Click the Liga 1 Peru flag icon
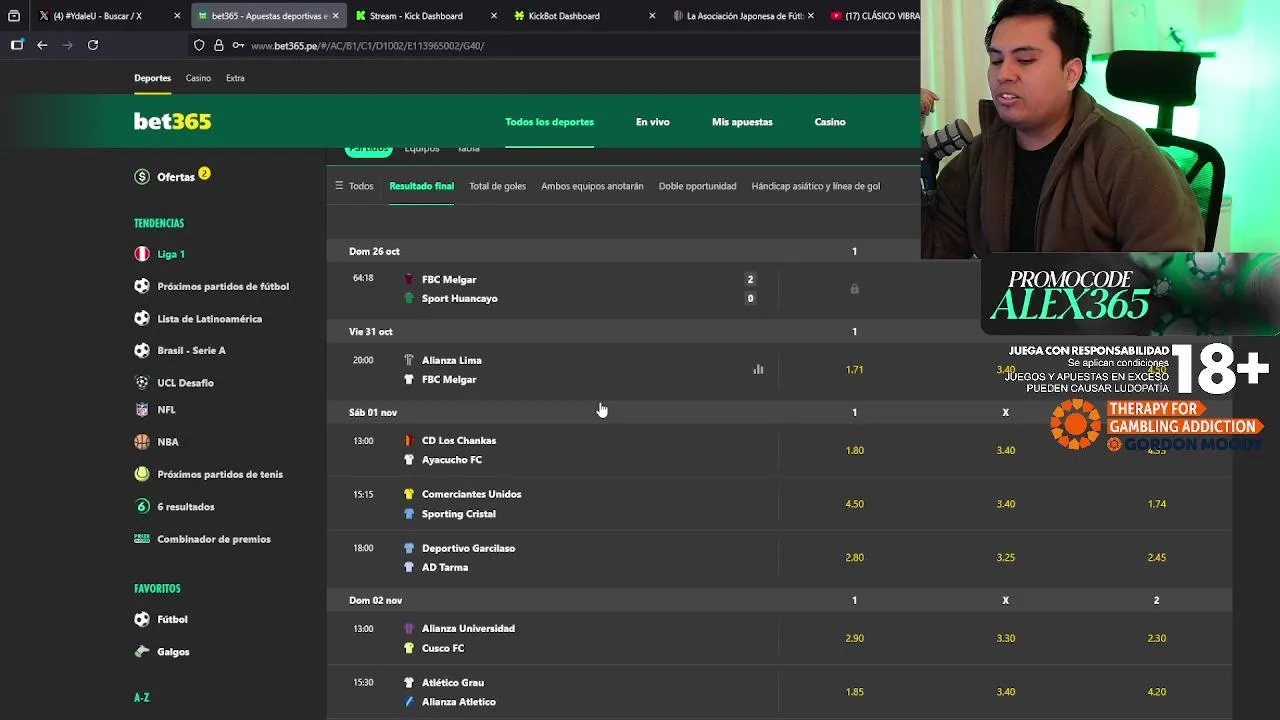Viewport: 1280px width, 720px height. [x=142, y=254]
